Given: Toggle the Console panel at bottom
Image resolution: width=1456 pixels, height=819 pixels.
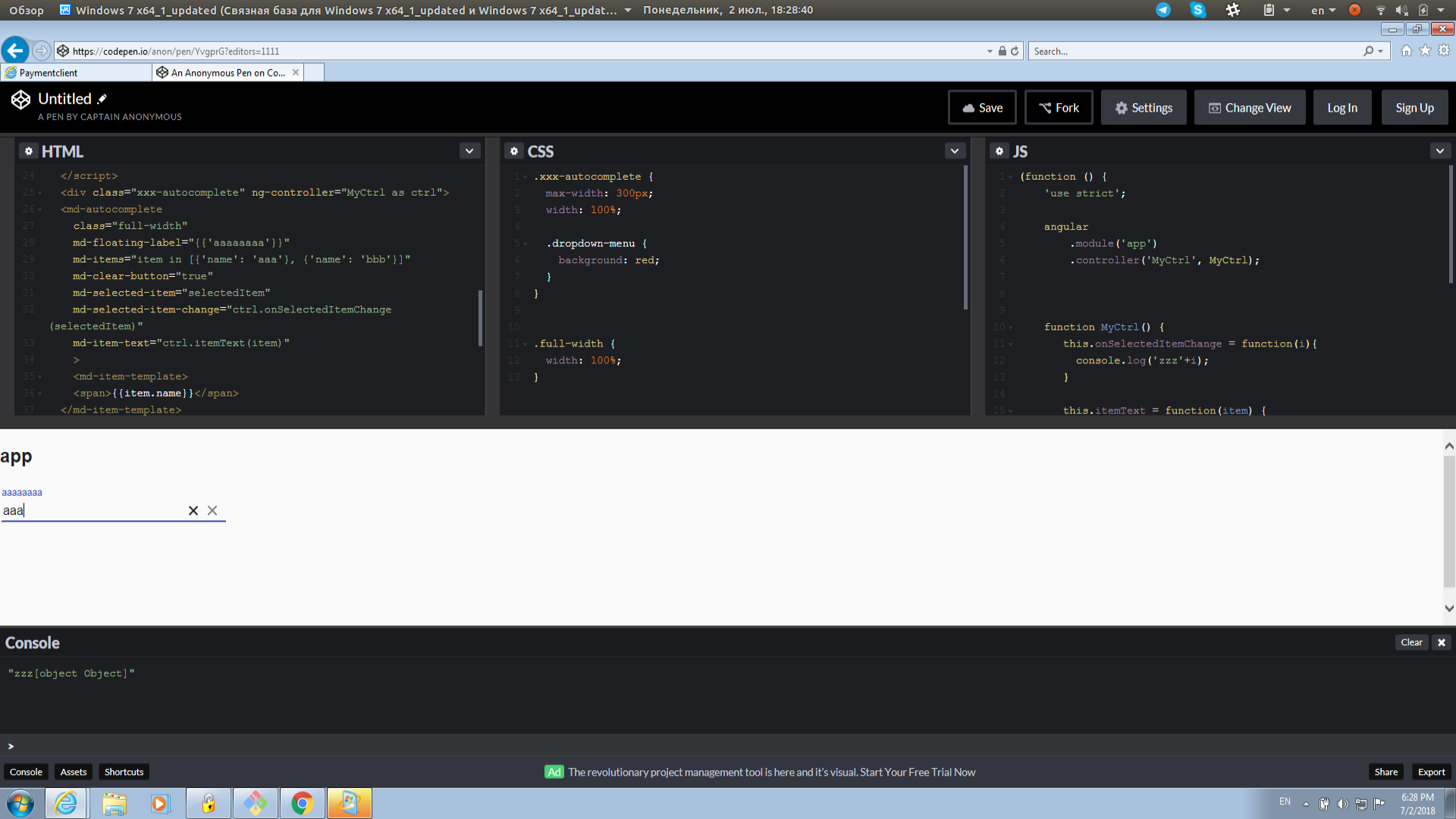Looking at the screenshot, I should click(x=26, y=772).
